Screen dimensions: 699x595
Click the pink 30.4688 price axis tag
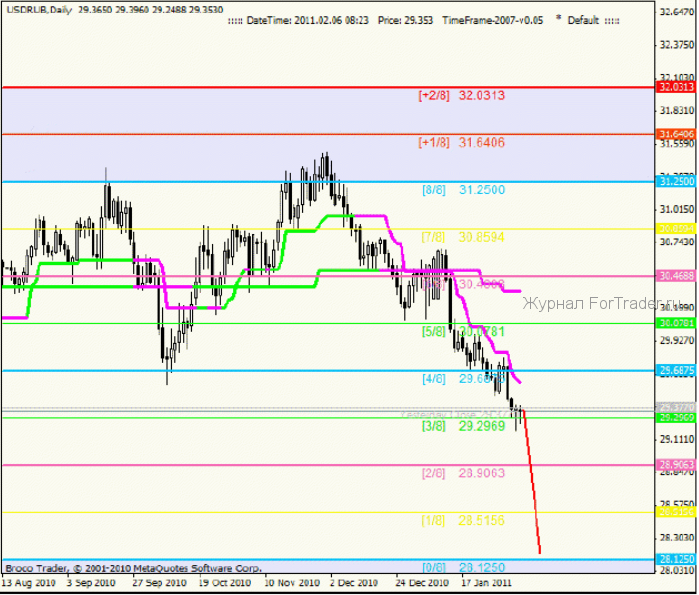click(676, 276)
